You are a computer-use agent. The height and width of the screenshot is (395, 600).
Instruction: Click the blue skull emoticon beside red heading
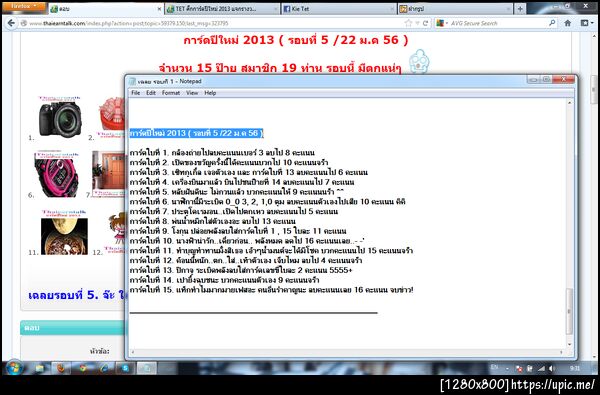pyautogui.click(x=419, y=61)
